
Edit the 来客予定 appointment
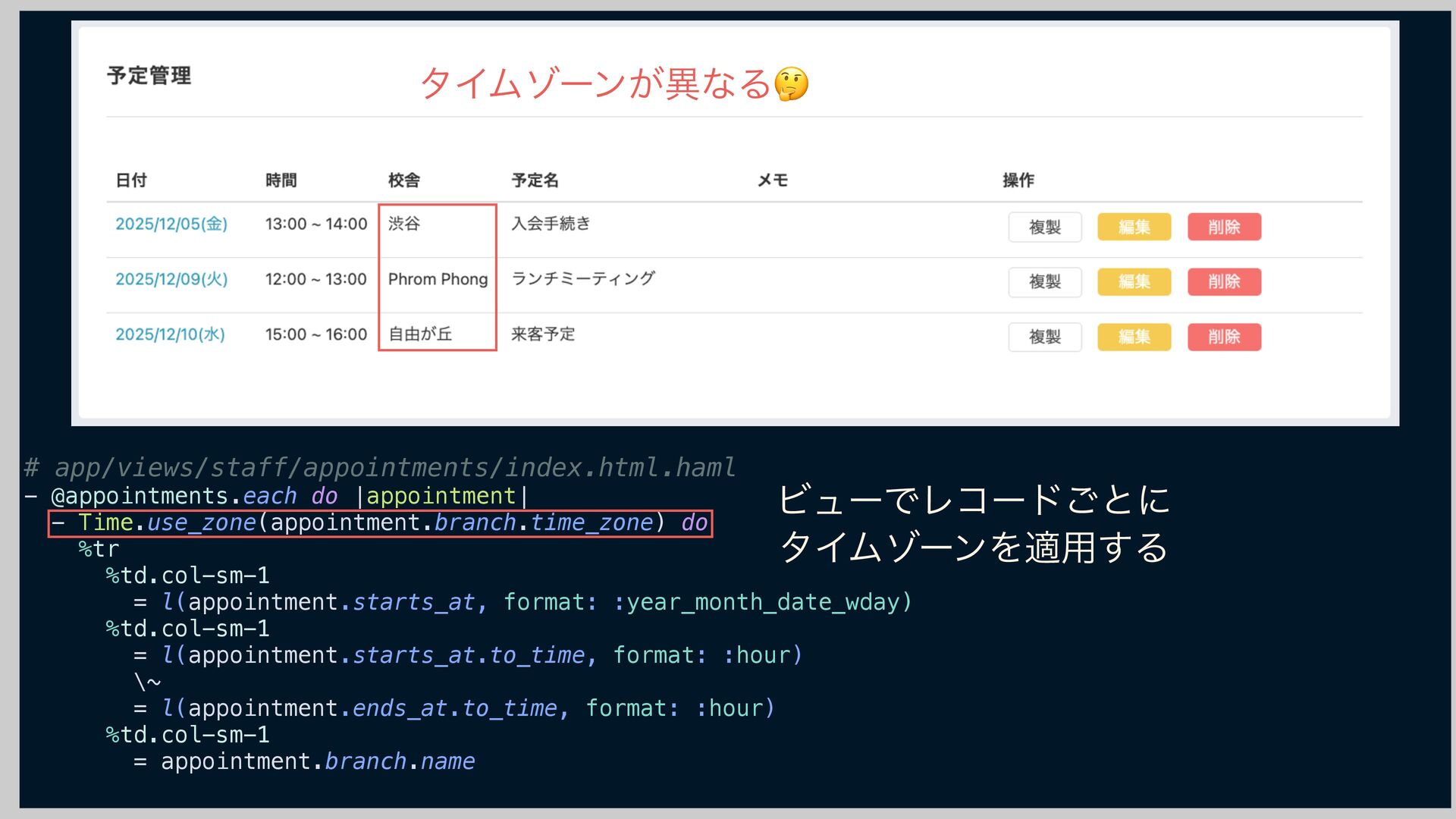click(x=1134, y=337)
